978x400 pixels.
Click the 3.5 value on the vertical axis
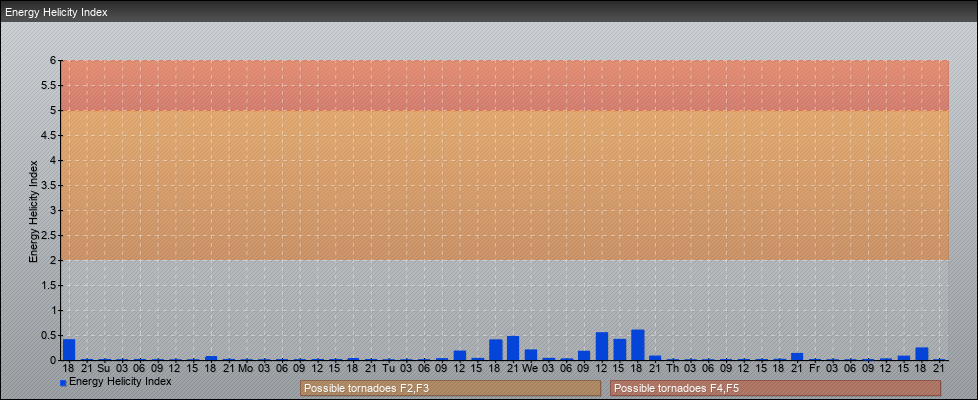click(x=49, y=185)
